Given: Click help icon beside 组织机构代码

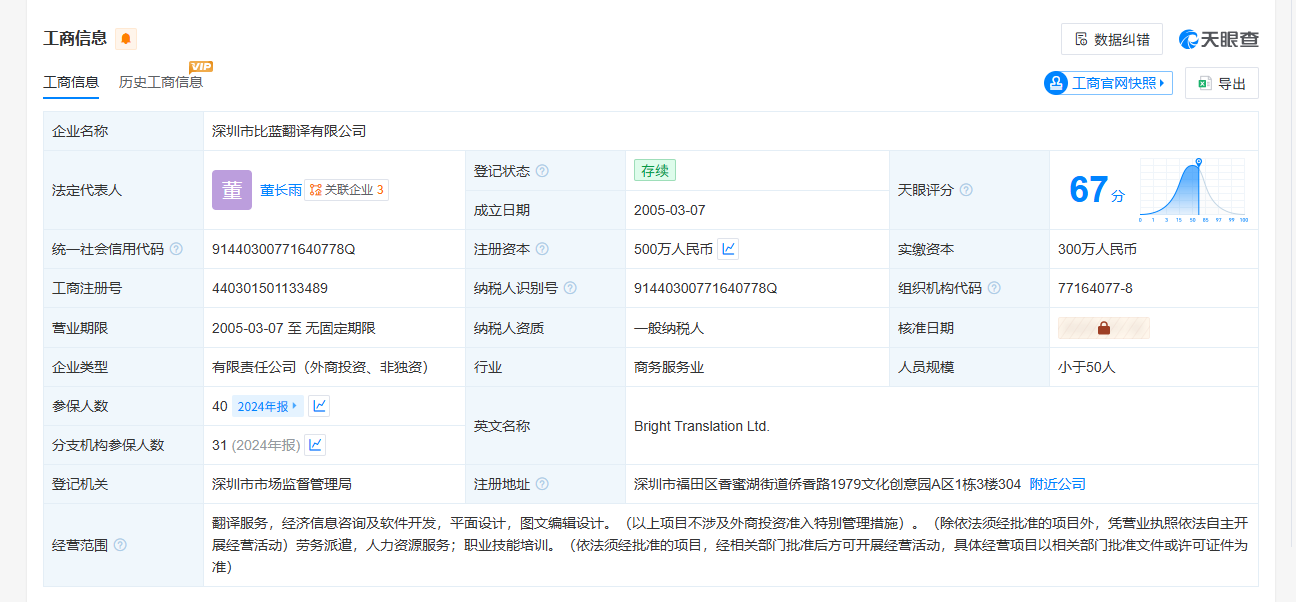Looking at the screenshot, I should coord(994,288).
